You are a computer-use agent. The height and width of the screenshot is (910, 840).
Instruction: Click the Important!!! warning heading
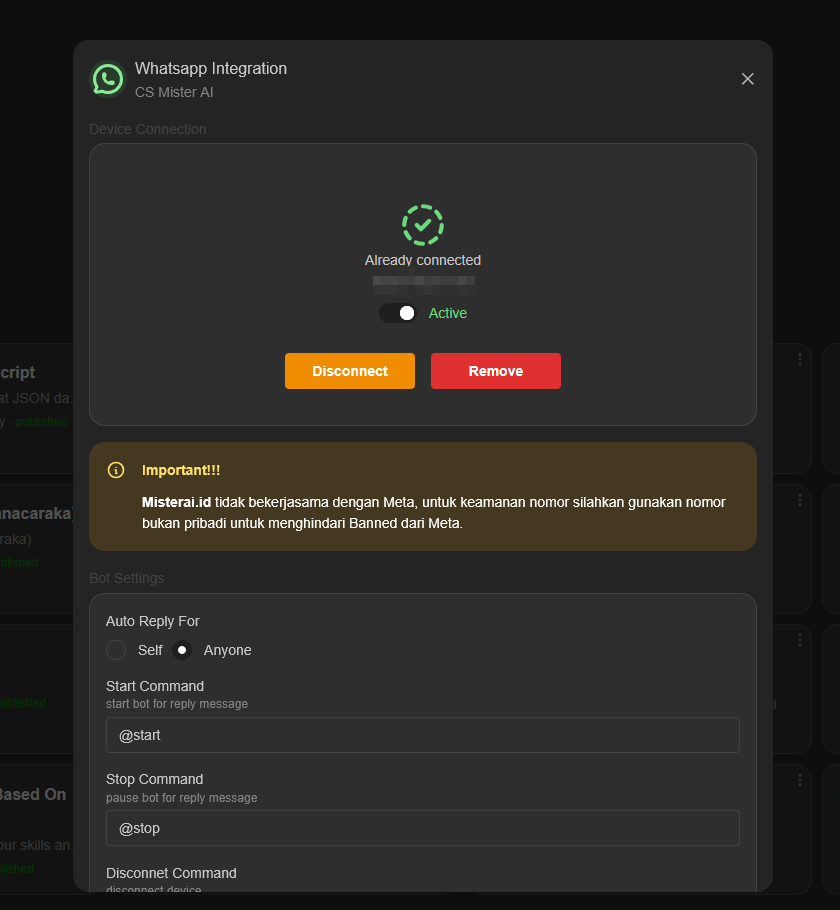181,470
